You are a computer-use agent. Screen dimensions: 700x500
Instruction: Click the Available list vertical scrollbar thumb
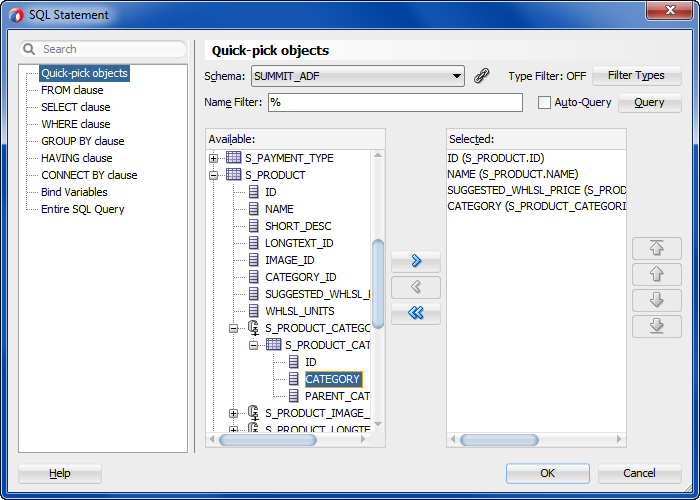click(x=378, y=284)
